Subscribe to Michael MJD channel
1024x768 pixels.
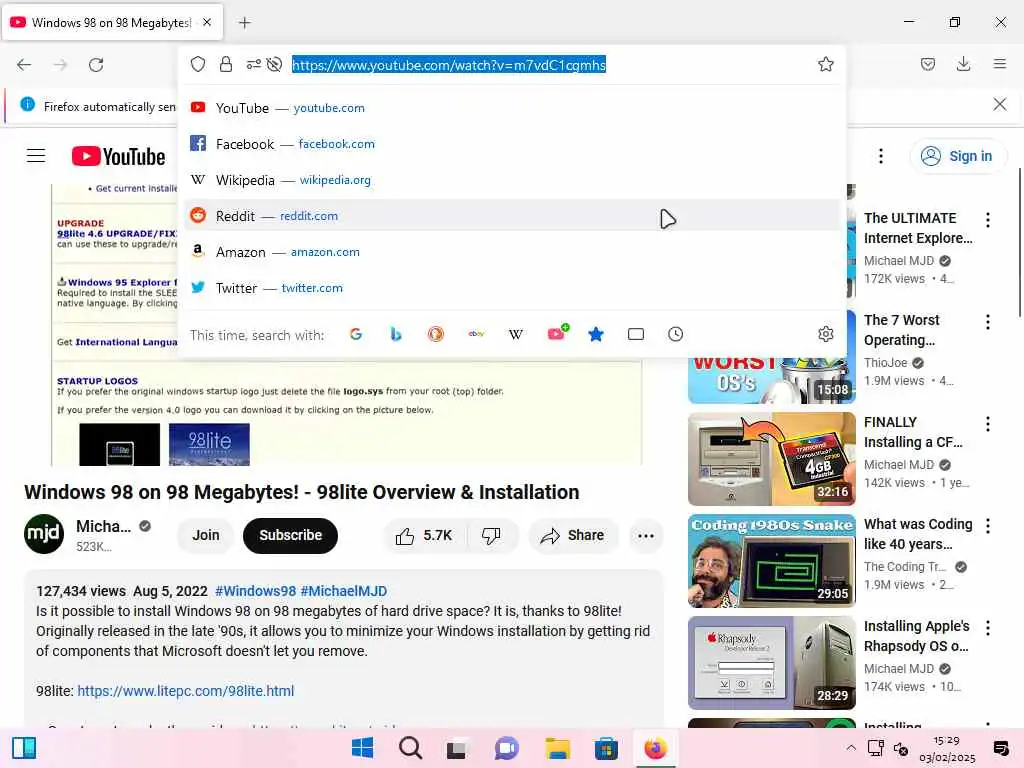coord(291,536)
